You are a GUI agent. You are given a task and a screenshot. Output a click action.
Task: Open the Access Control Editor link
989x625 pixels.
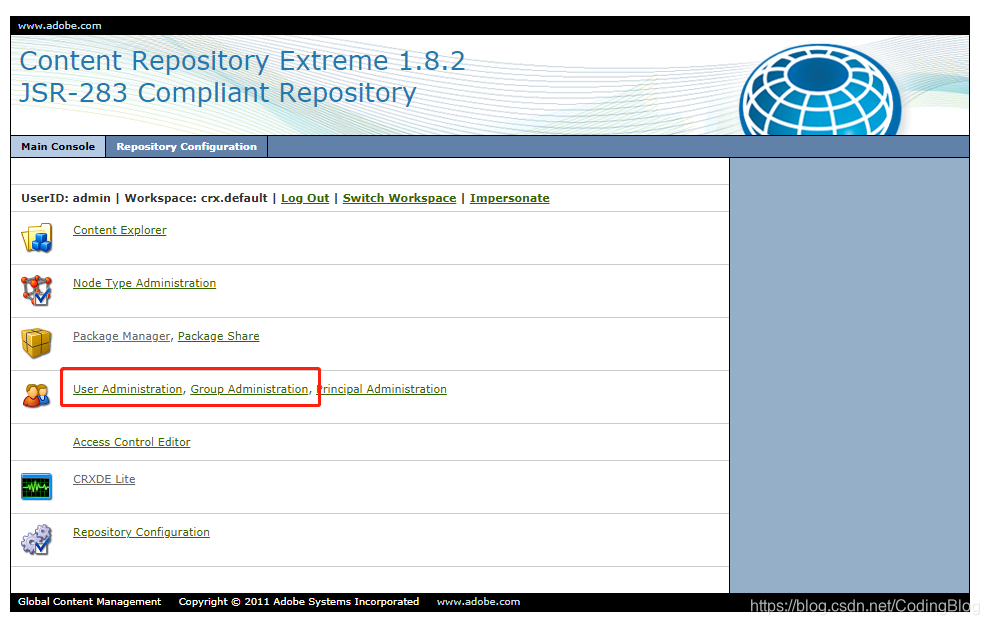[x=132, y=442]
